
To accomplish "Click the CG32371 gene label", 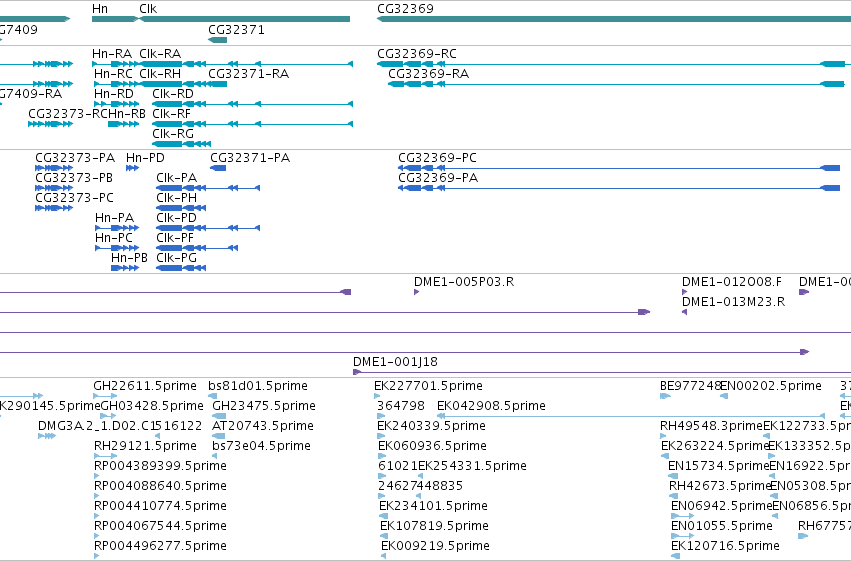I will click(x=237, y=30).
